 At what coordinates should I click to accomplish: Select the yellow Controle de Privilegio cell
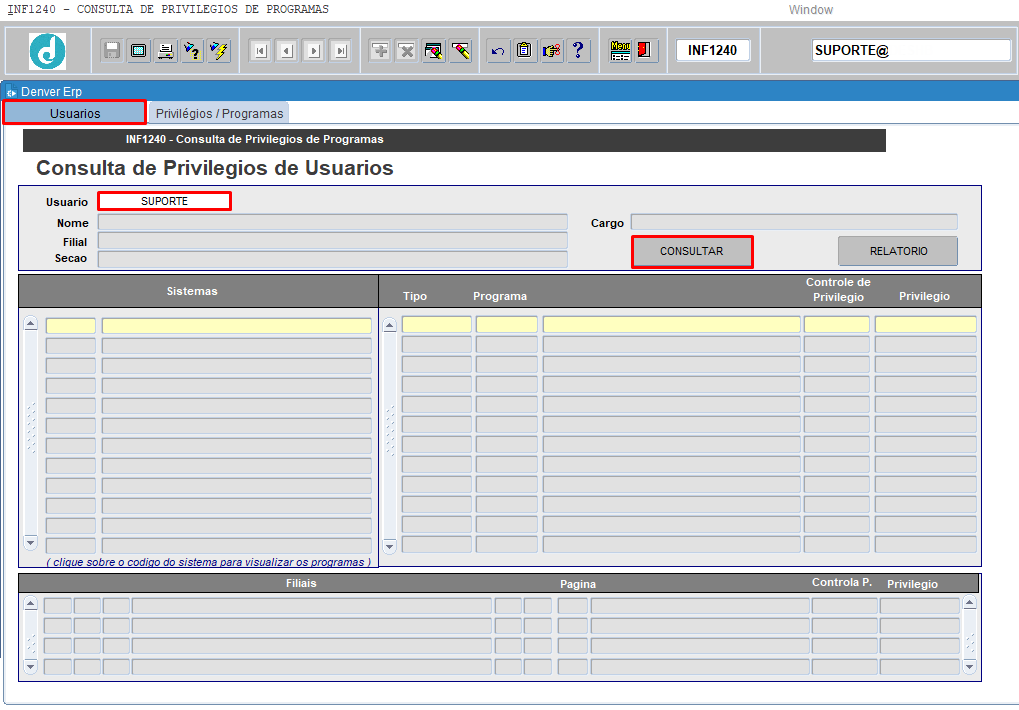836,324
